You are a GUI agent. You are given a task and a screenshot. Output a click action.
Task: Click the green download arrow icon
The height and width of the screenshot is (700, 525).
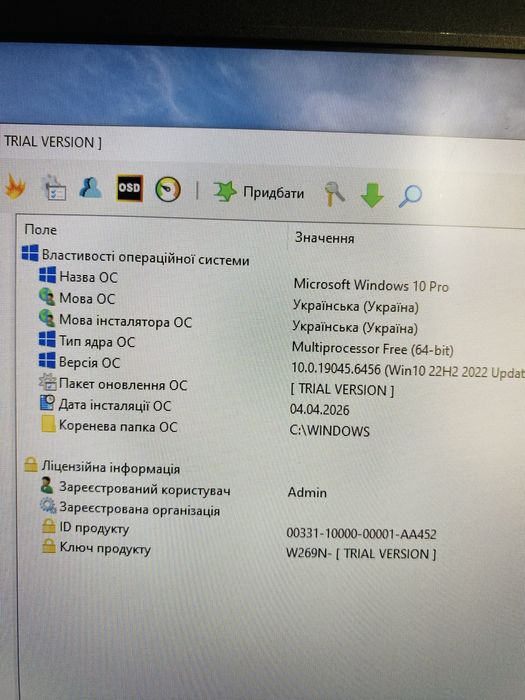[372, 195]
